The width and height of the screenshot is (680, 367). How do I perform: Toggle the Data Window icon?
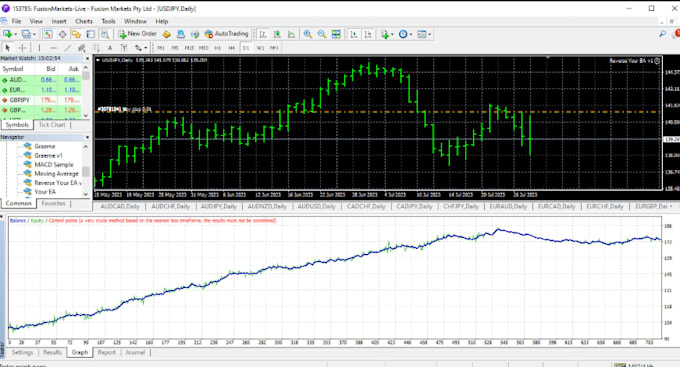(62, 34)
